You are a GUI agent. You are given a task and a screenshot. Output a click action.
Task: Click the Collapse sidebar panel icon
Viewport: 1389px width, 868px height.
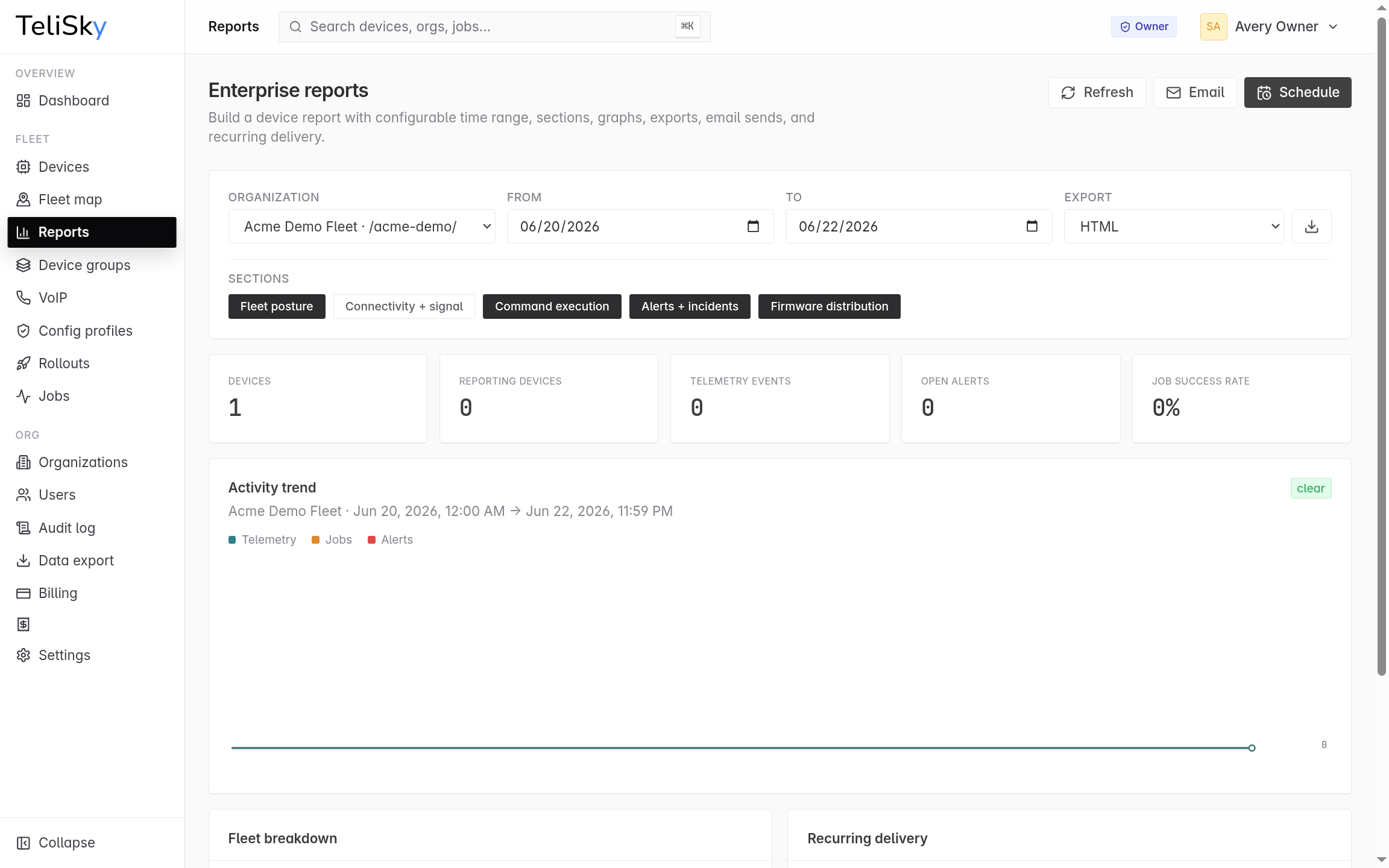24,843
